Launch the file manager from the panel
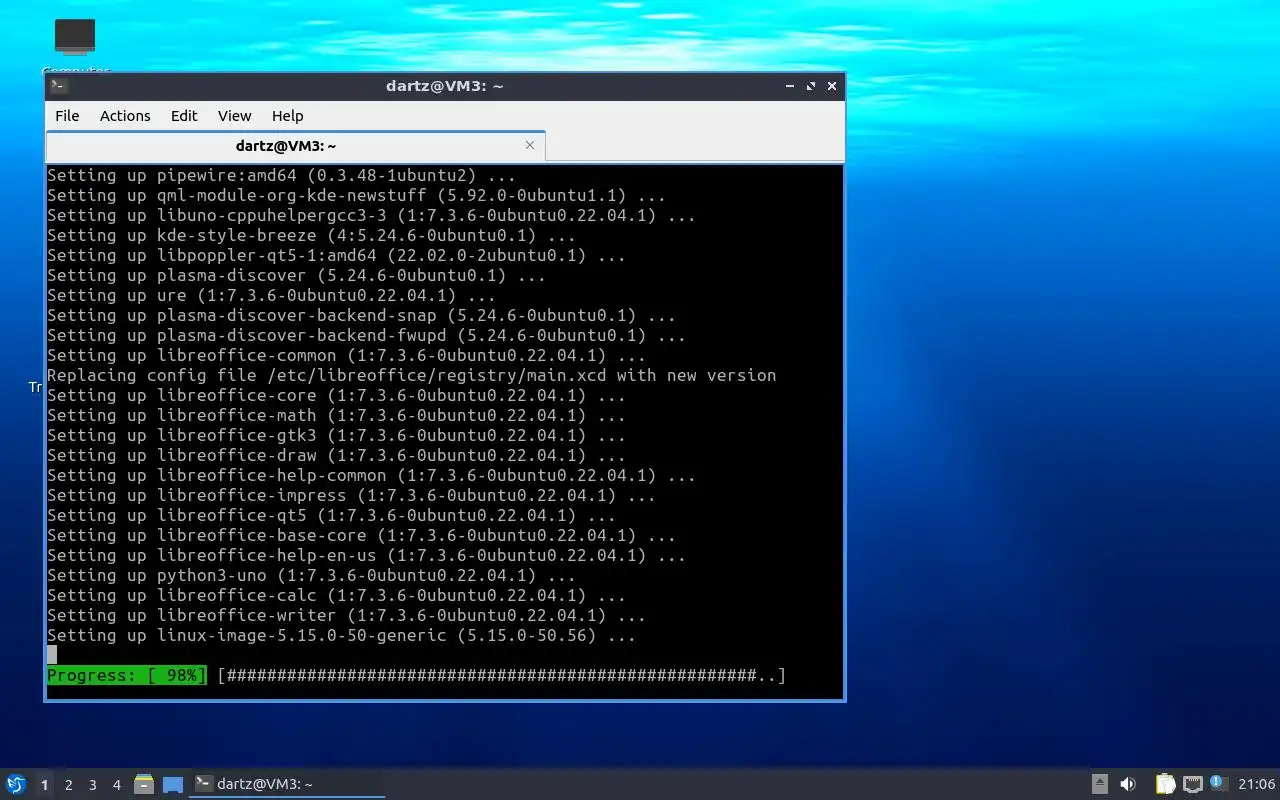This screenshot has width=1280, height=800. 144,784
